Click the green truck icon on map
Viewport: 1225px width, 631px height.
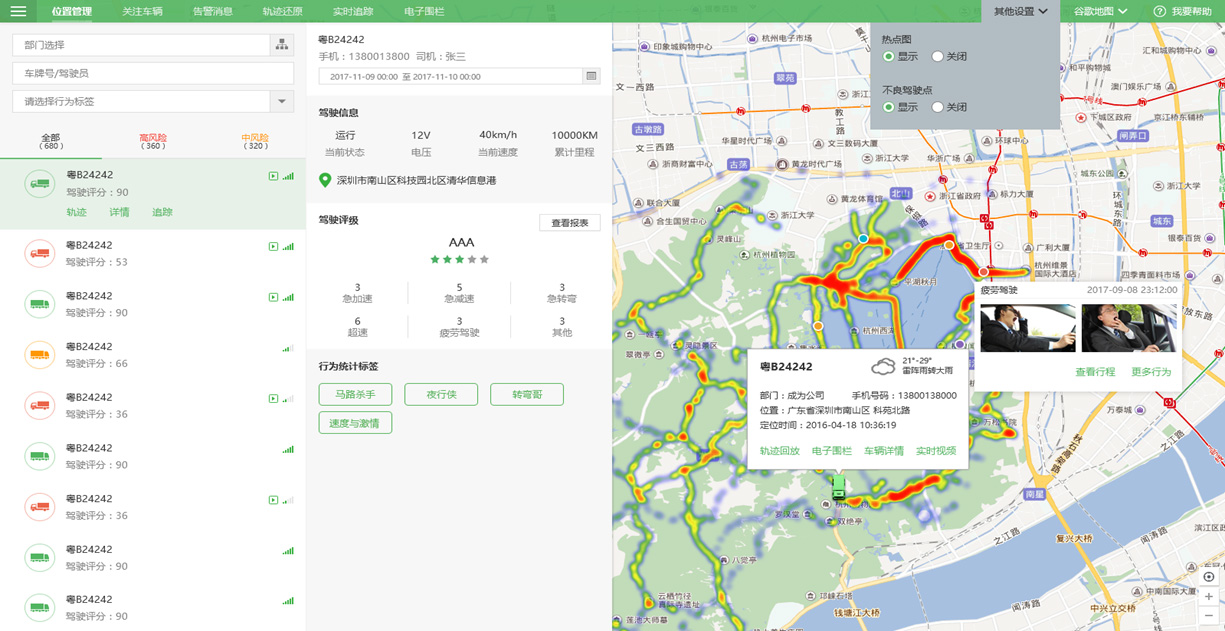point(838,487)
